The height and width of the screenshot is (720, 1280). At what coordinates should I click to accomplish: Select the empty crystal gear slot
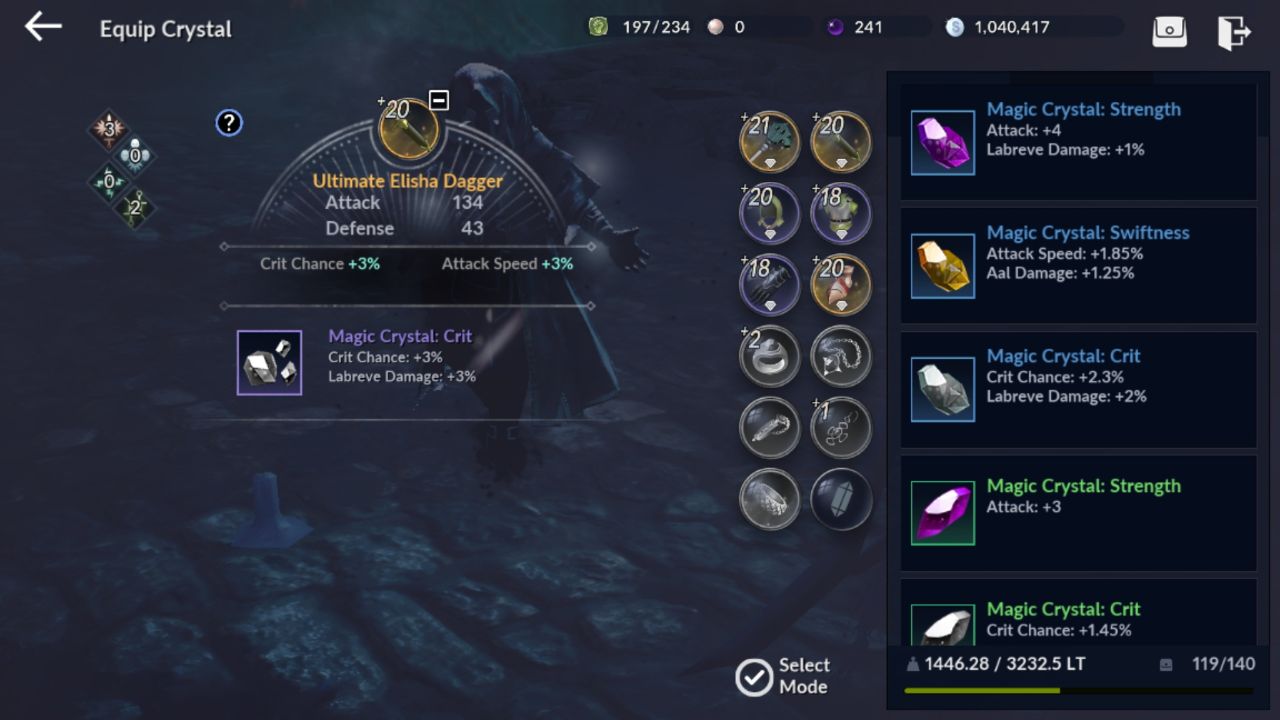(x=841, y=498)
